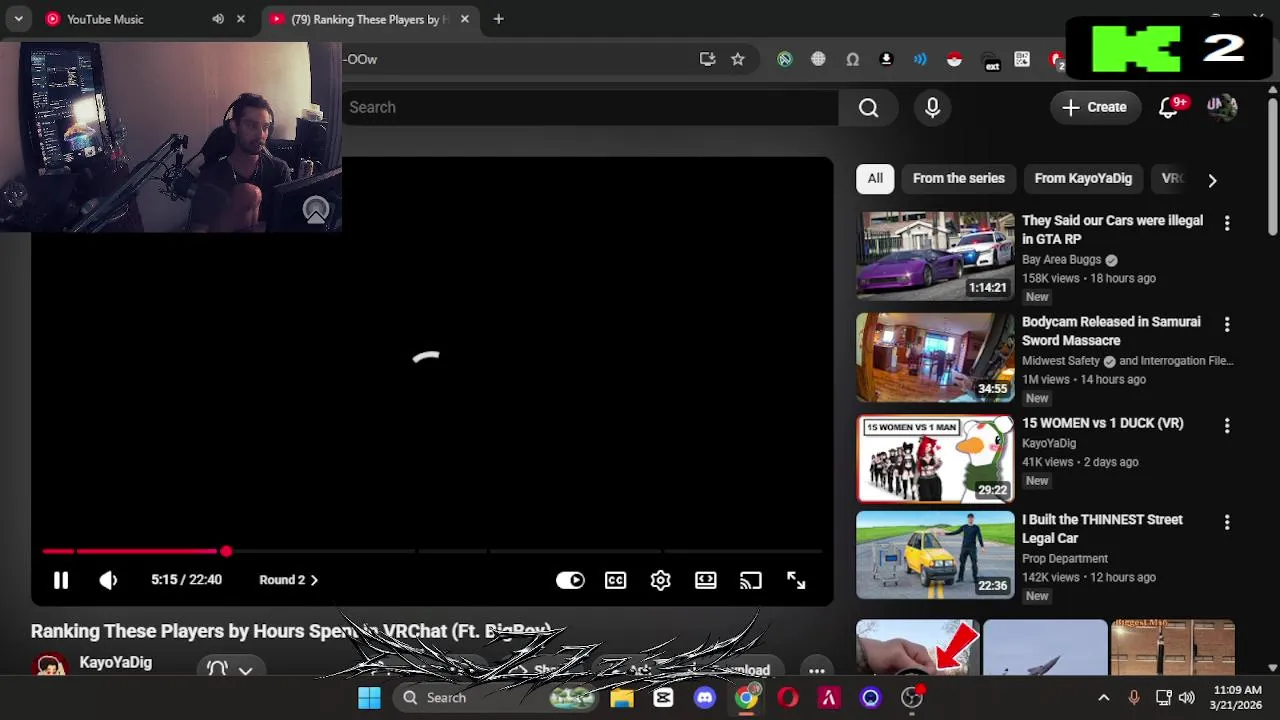Open the blue sound waves extension icon
The image size is (1280, 720).
click(x=920, y=59)
